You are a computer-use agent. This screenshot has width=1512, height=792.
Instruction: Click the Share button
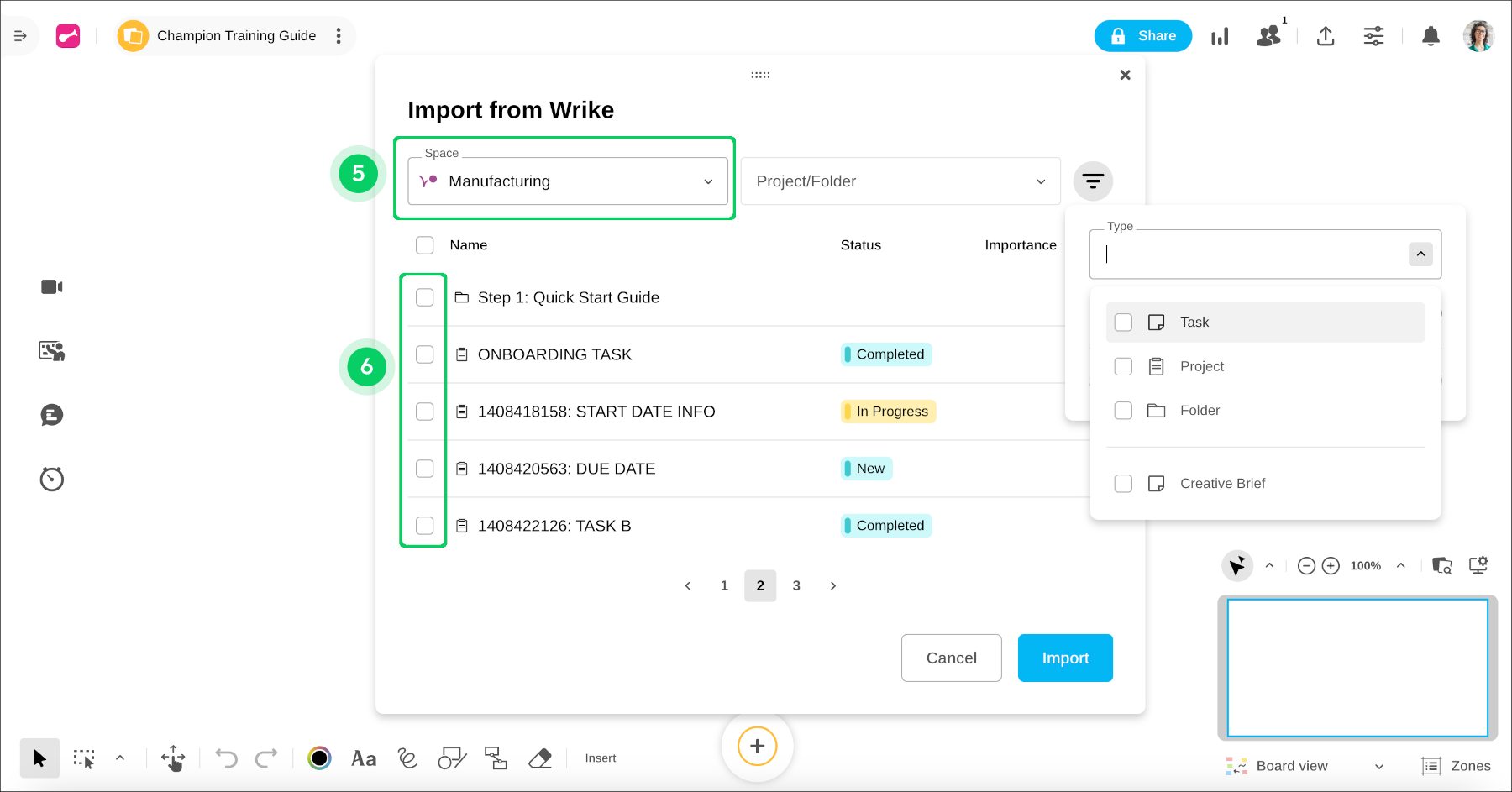tap(1142, 36)
